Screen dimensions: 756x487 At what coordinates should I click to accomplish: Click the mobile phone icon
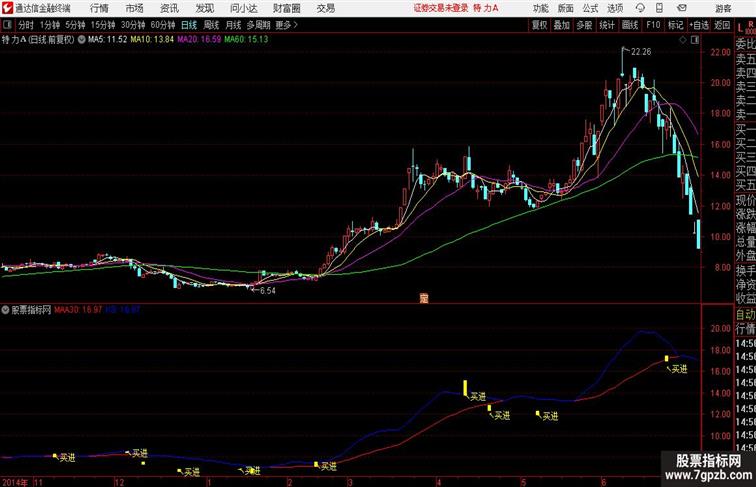tap(659, 8)
